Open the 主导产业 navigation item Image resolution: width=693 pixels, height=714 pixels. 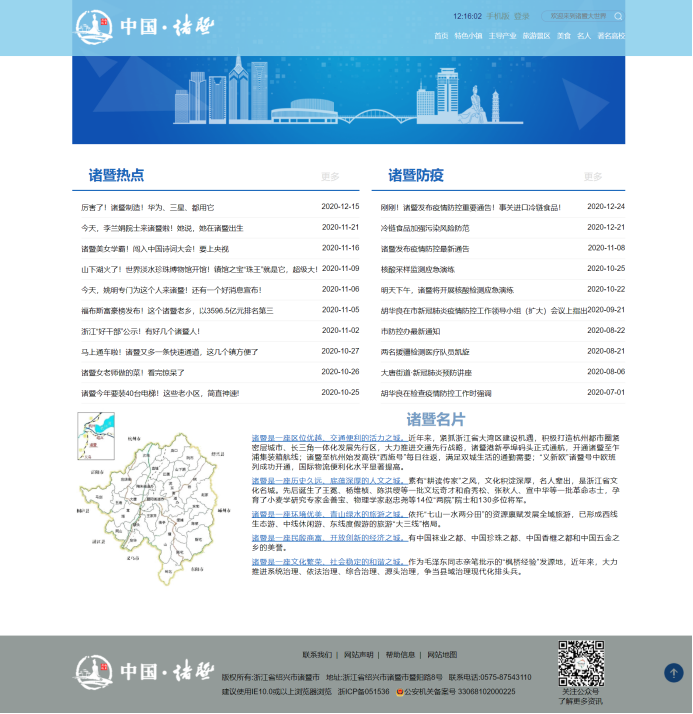click(502, 36)
